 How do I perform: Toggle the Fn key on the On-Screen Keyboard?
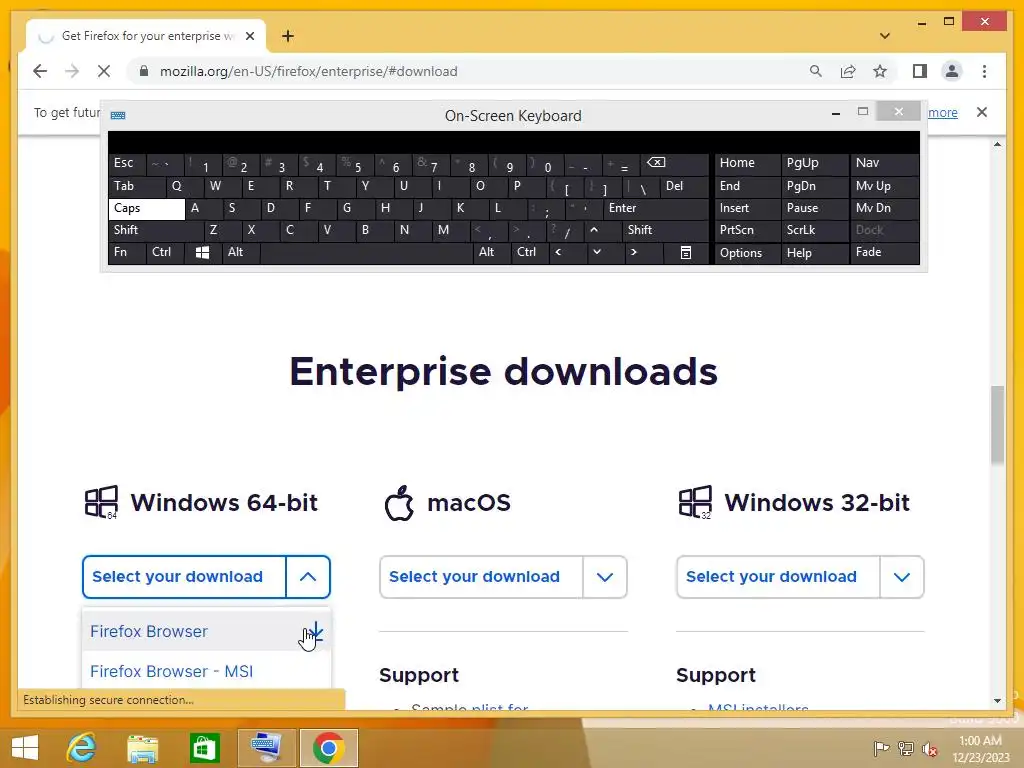click(x=127, y=252)
